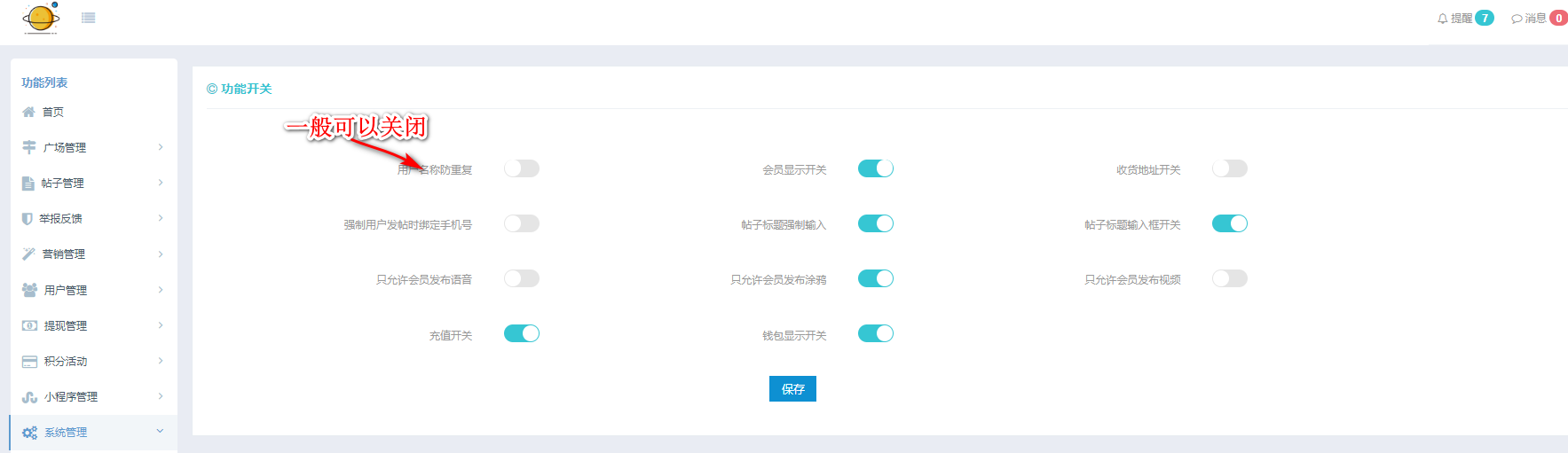This screenshot has height=453, width=1568.
Task: Click the 首页 home icon
Action: 28,112
